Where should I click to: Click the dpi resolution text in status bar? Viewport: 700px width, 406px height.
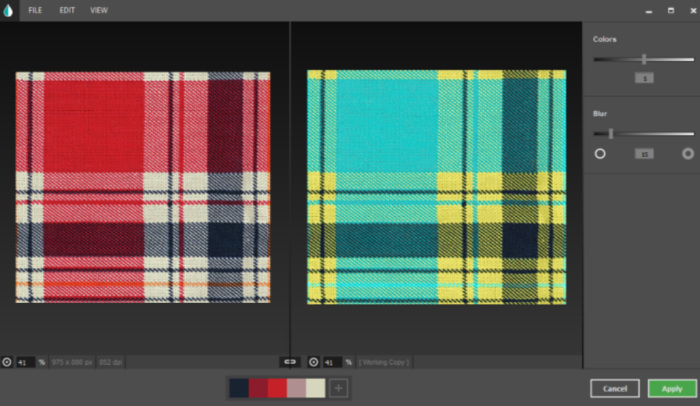coord(110,362)
